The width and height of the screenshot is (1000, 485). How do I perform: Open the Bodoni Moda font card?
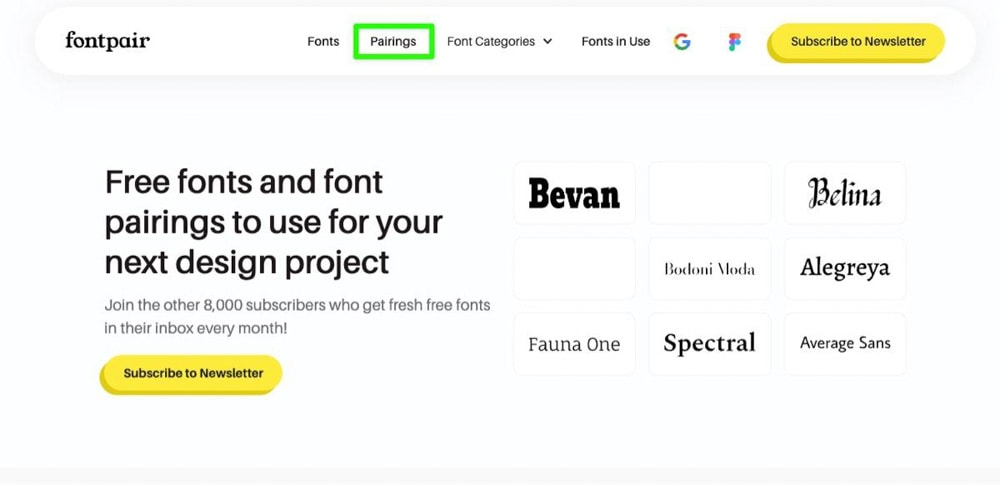(709, 269)
